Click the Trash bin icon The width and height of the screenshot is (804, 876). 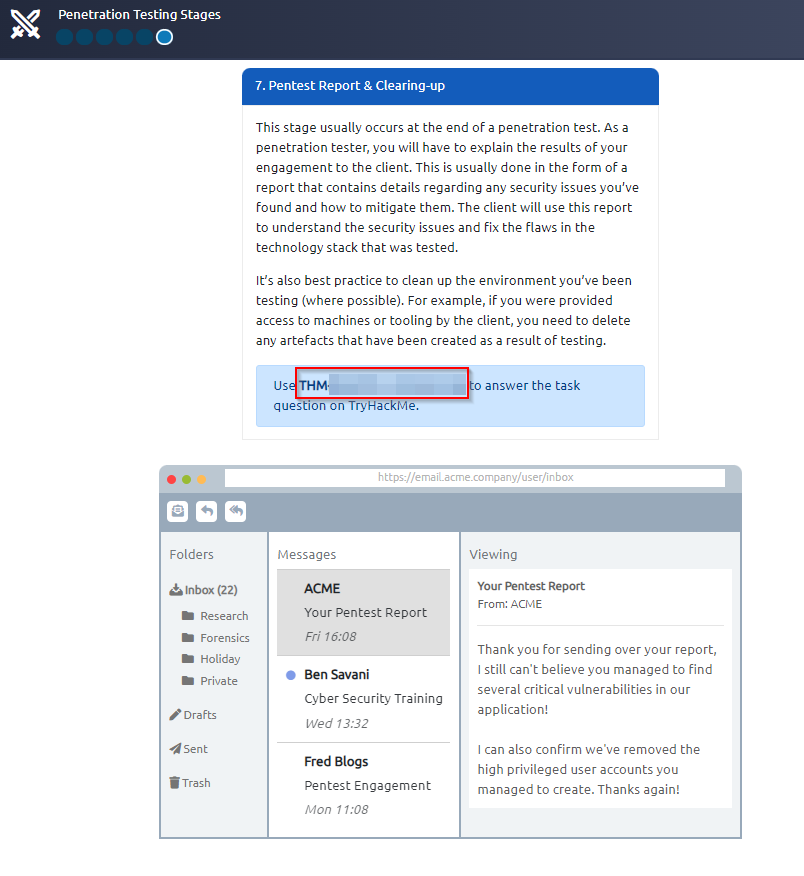[175, 783]
